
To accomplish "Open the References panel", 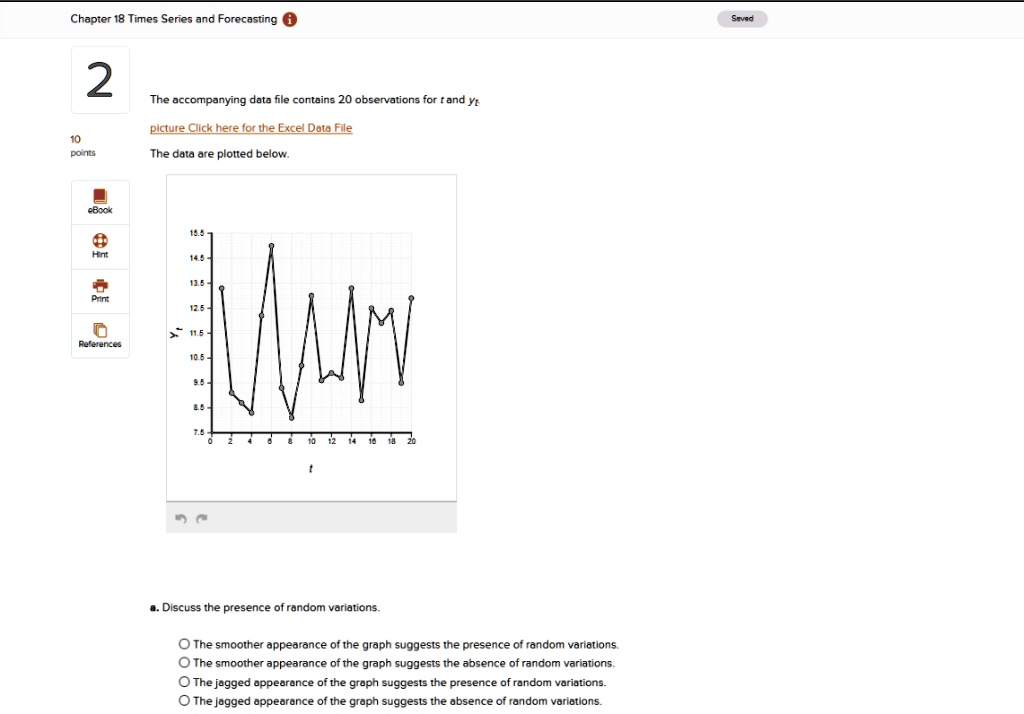I will click(99, 336).
